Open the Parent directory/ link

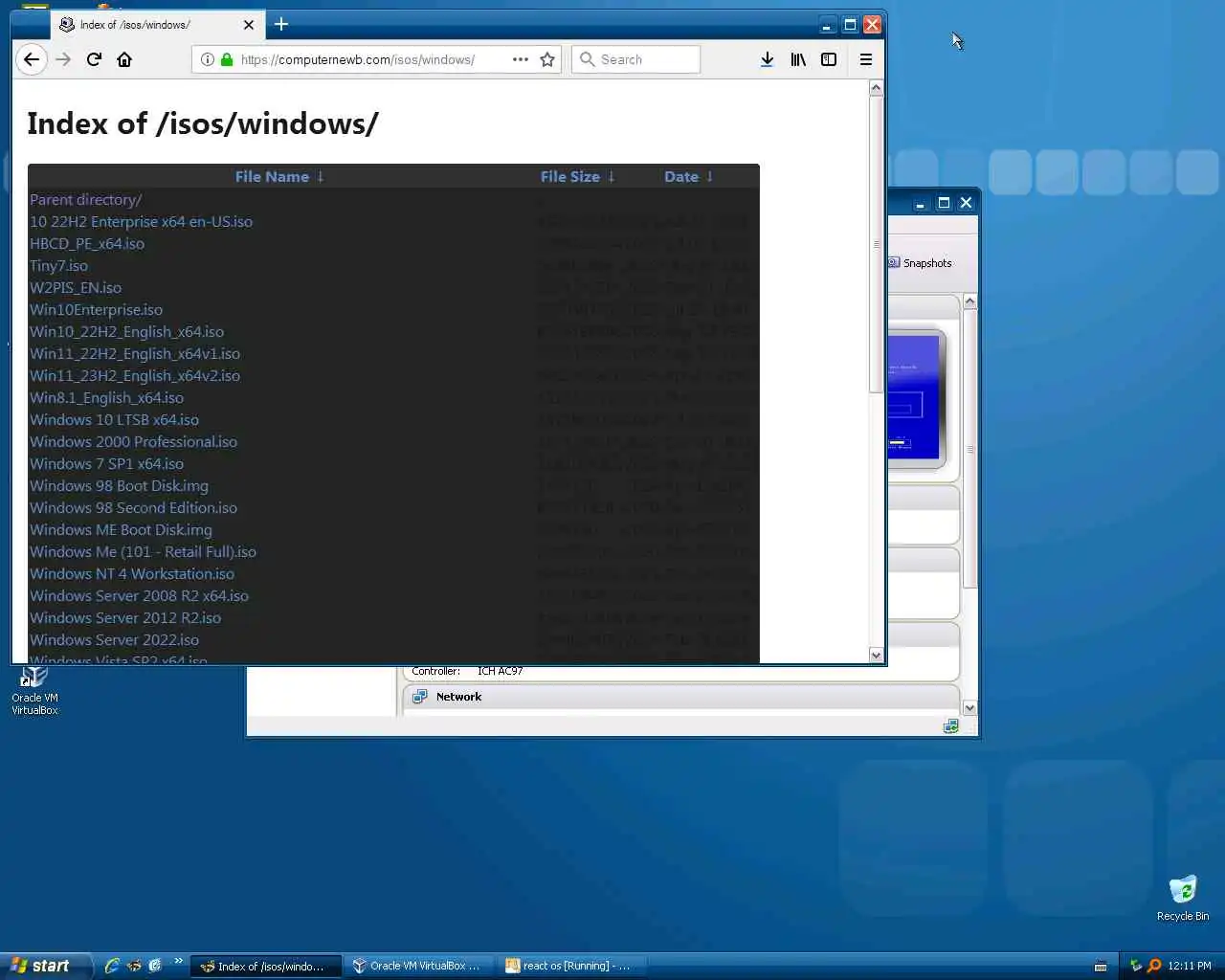(x=85, y=199)
